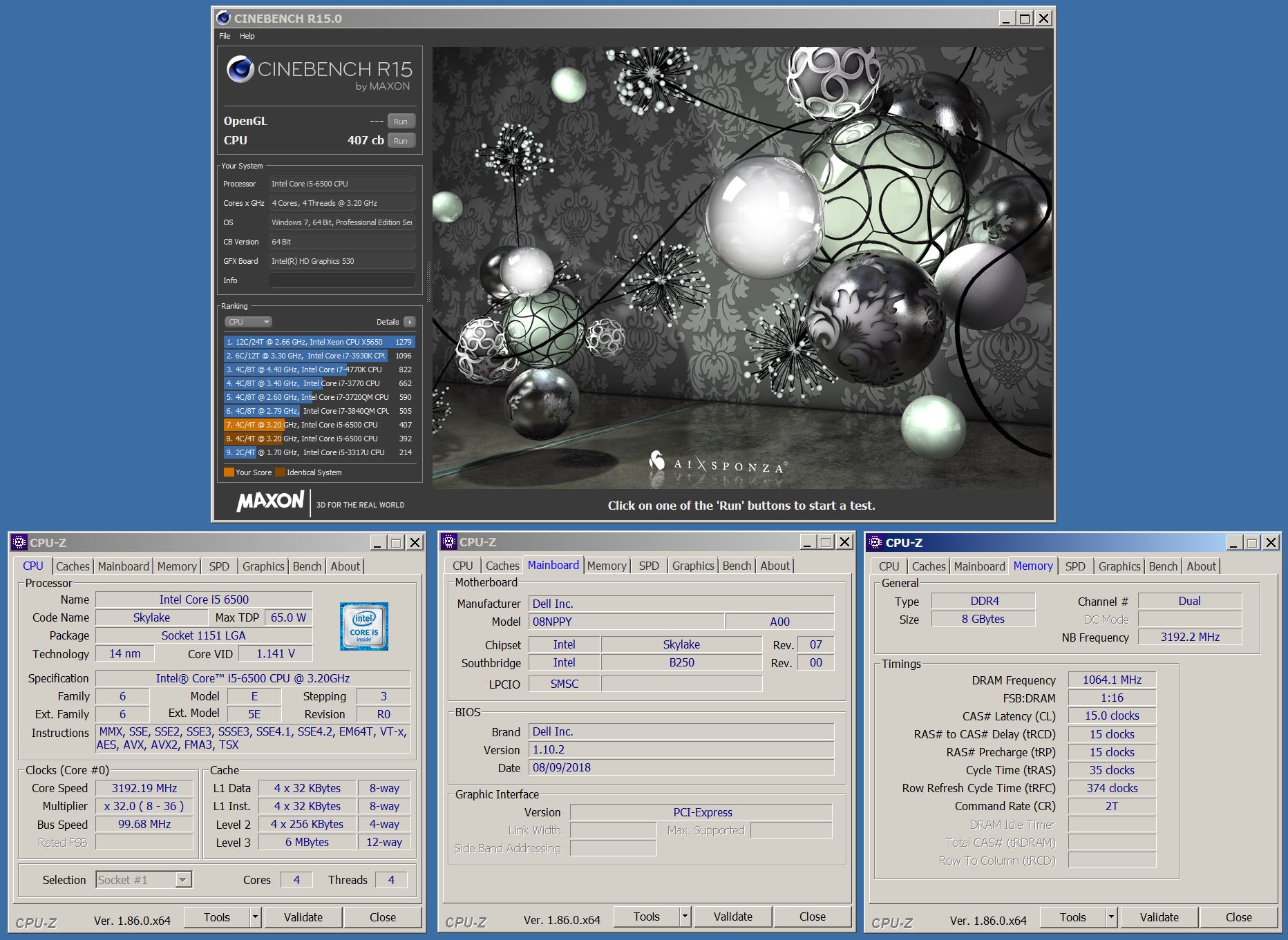Switch to CPU tab in right CPU-Z window
Viewport: 1288px width, 940px height.
889,566
